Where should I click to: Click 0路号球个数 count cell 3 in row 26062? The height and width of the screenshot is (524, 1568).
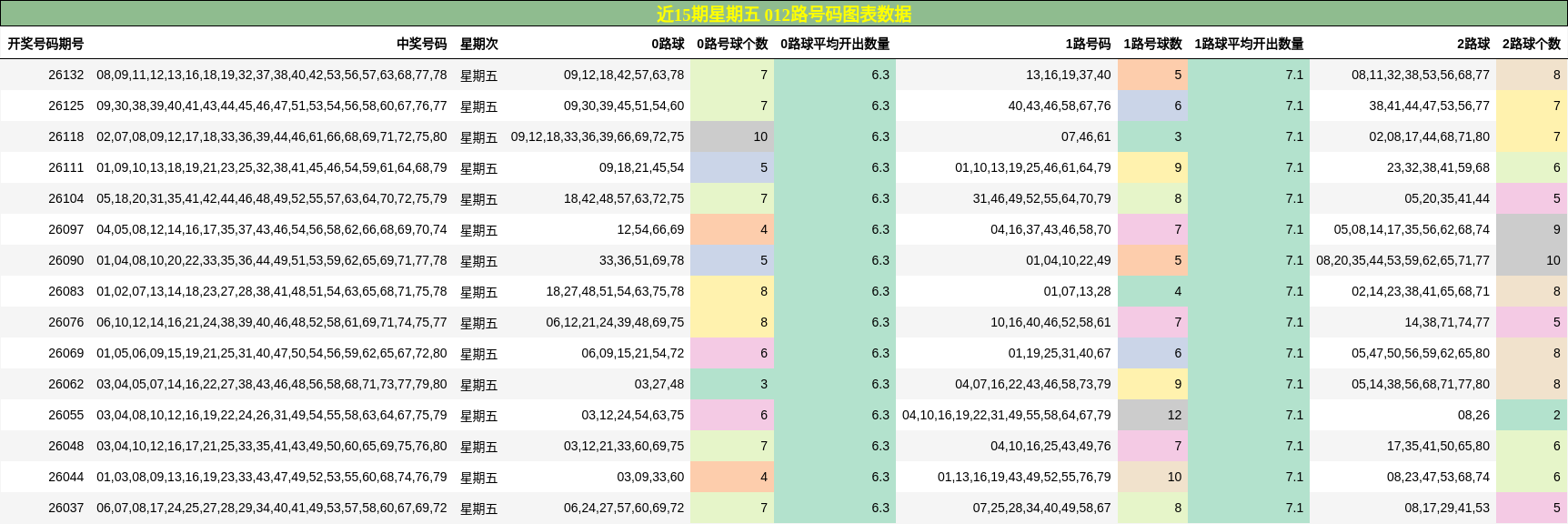point(732,384)
